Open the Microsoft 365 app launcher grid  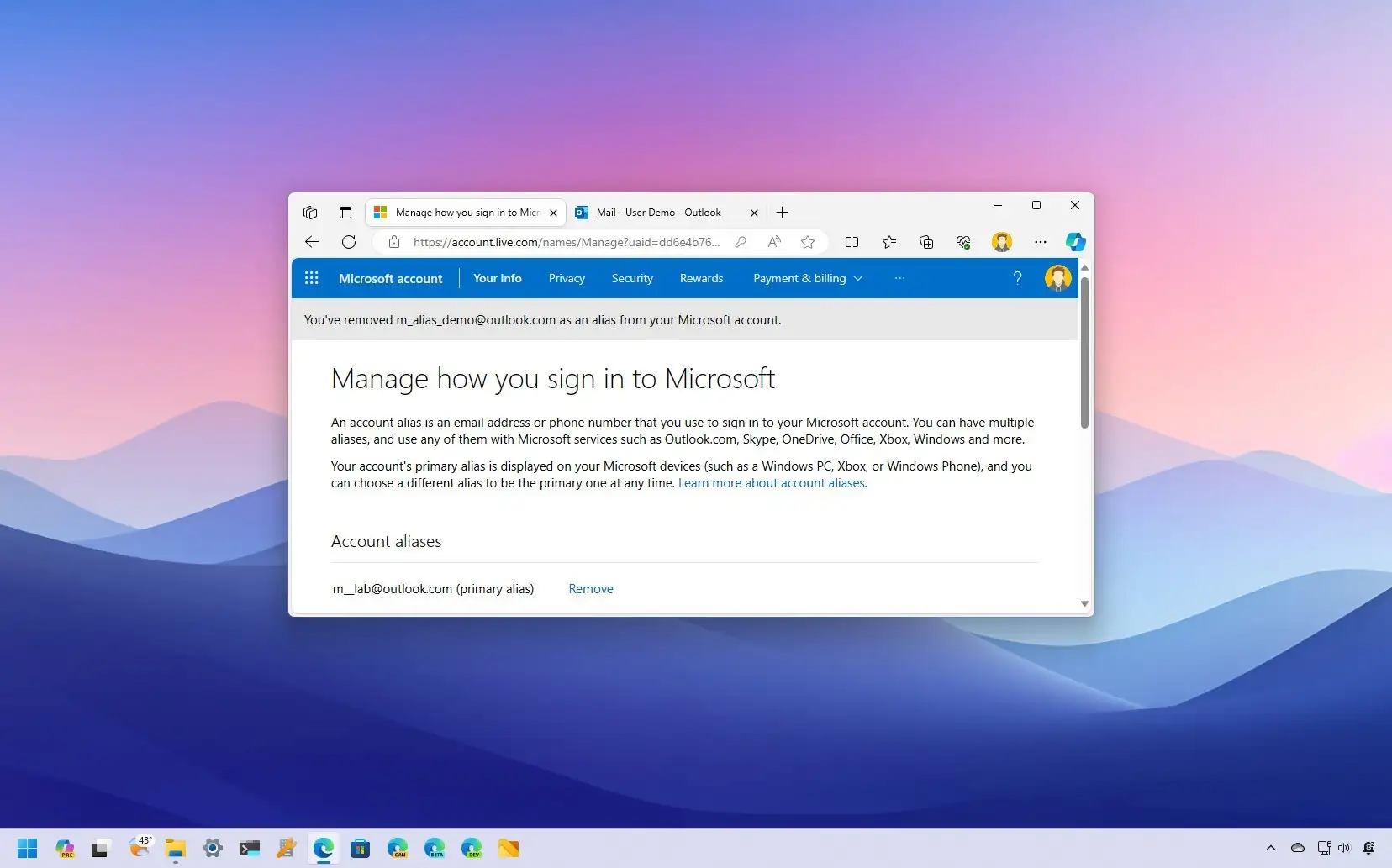[x=311, y=278]
